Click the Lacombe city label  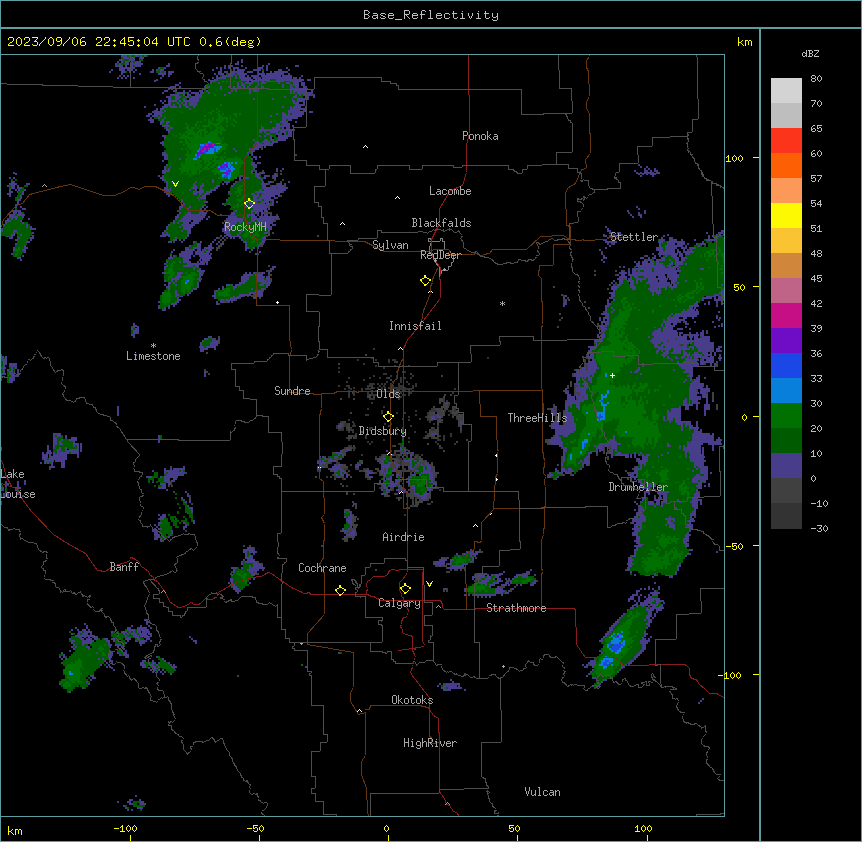[x=450, y=191]
